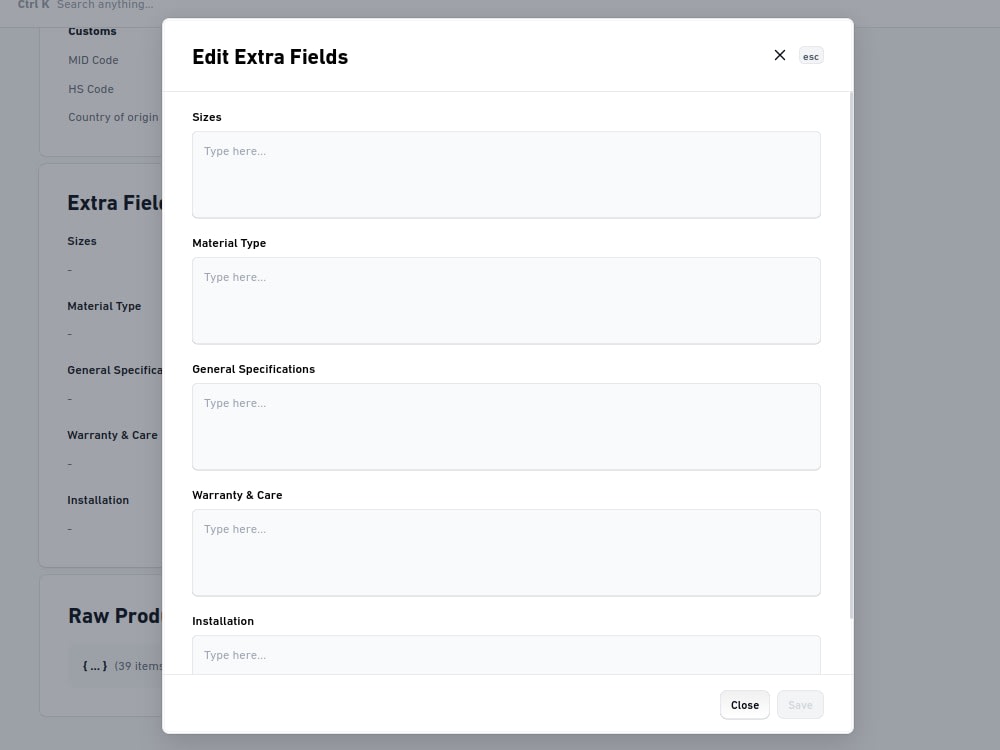1000x750 pixels.
Task: Click the esc shortcut badge
Action: 811,56
